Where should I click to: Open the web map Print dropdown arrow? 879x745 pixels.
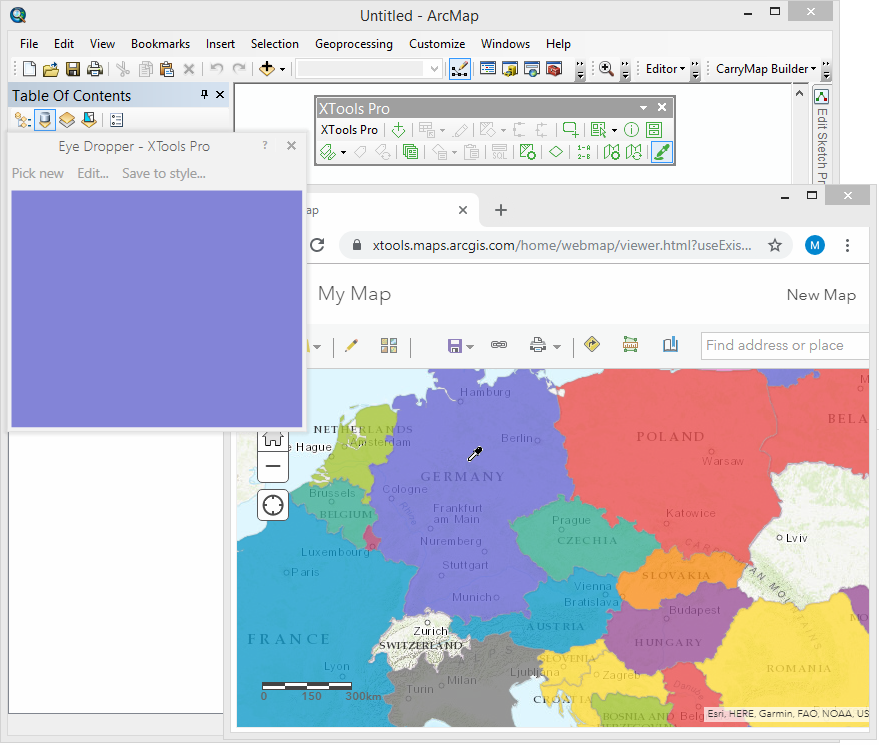pyautogui.click(x=557, y=347)
